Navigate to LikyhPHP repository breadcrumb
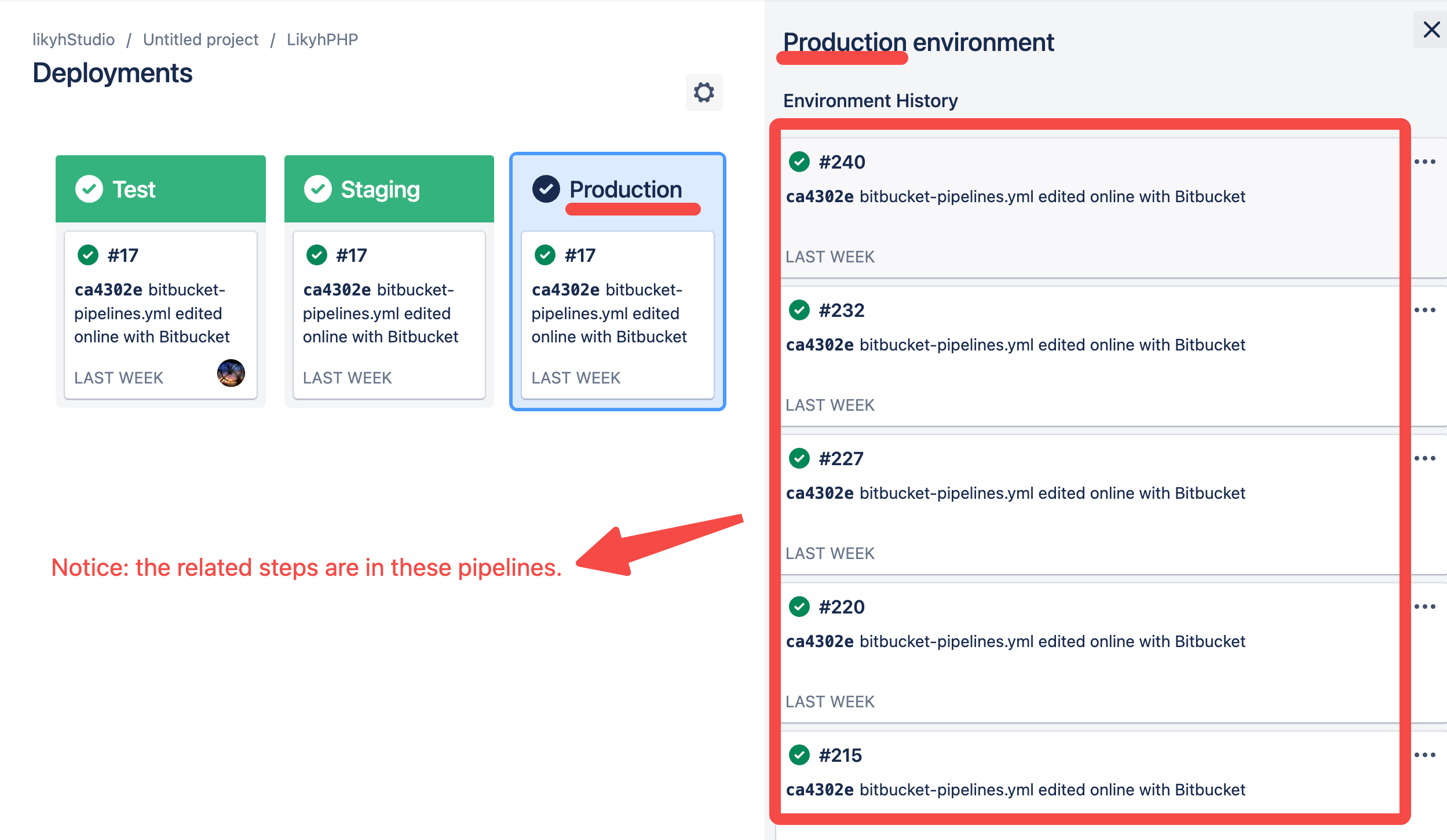Image resolution: width=1447 pixels, height=840 pixels. point(322,39)
